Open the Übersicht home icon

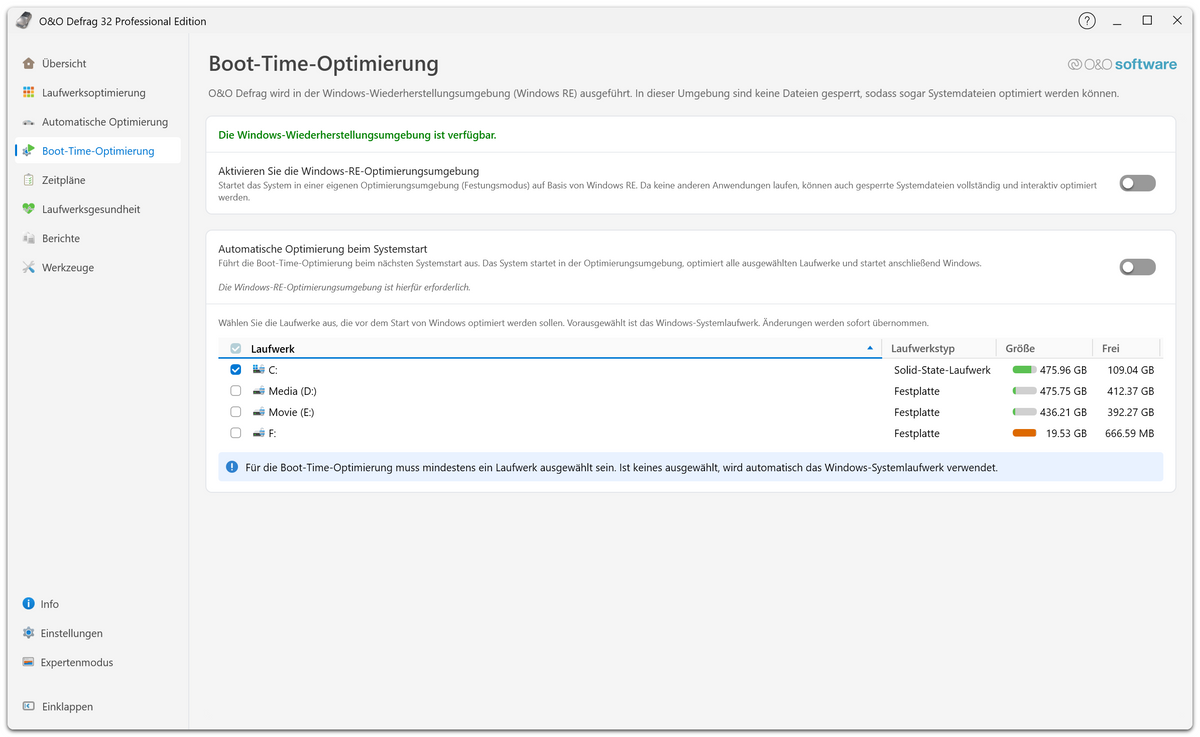[29, 63]
